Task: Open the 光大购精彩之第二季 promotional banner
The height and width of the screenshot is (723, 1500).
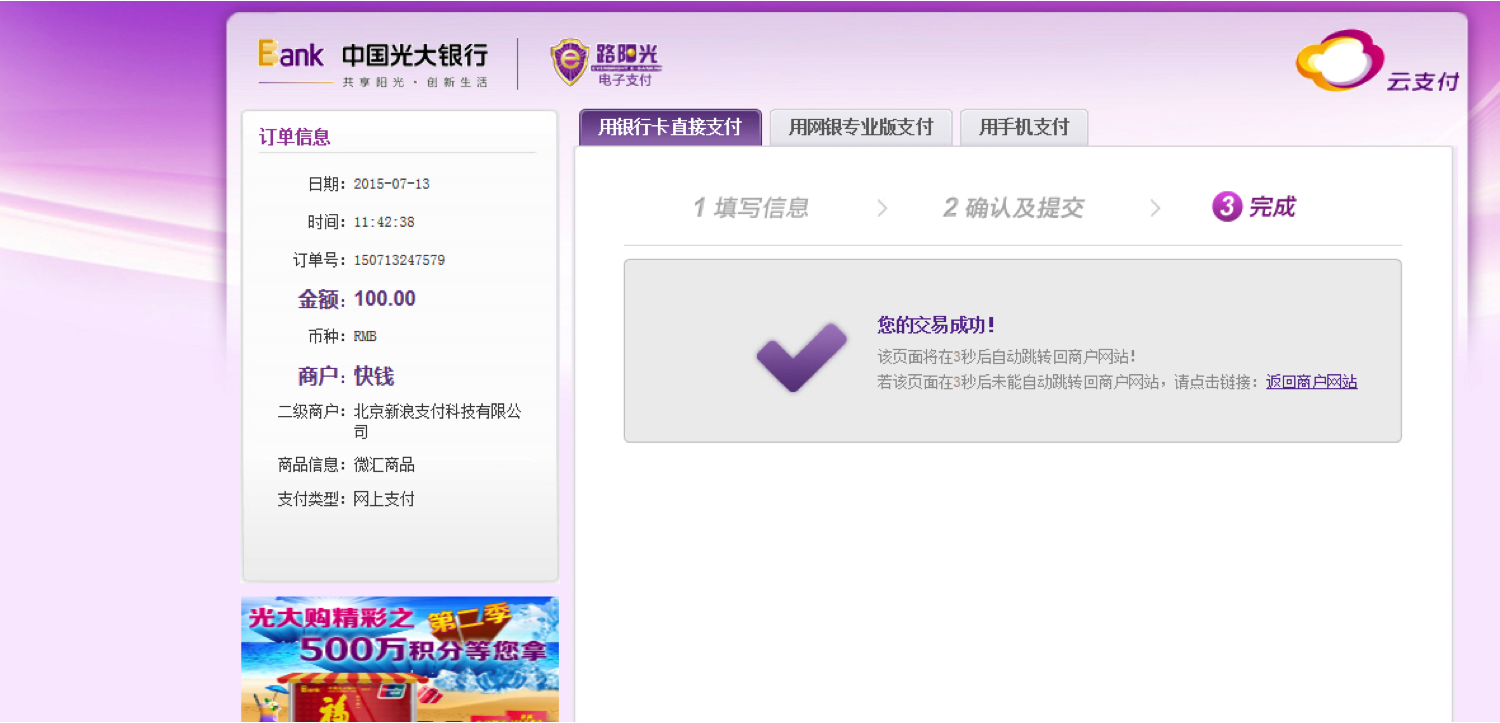Action: (400, 659)
